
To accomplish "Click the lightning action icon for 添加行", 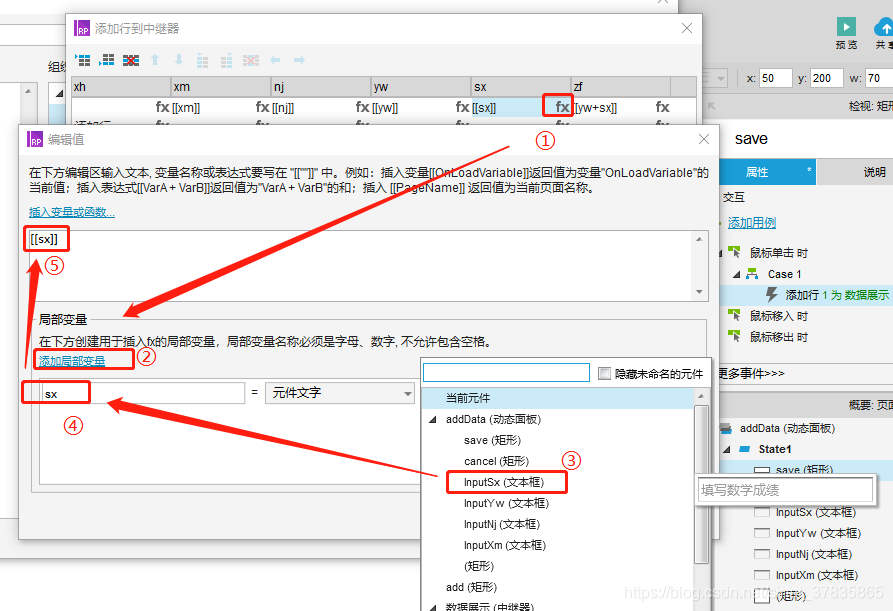I will coord(772,294).
